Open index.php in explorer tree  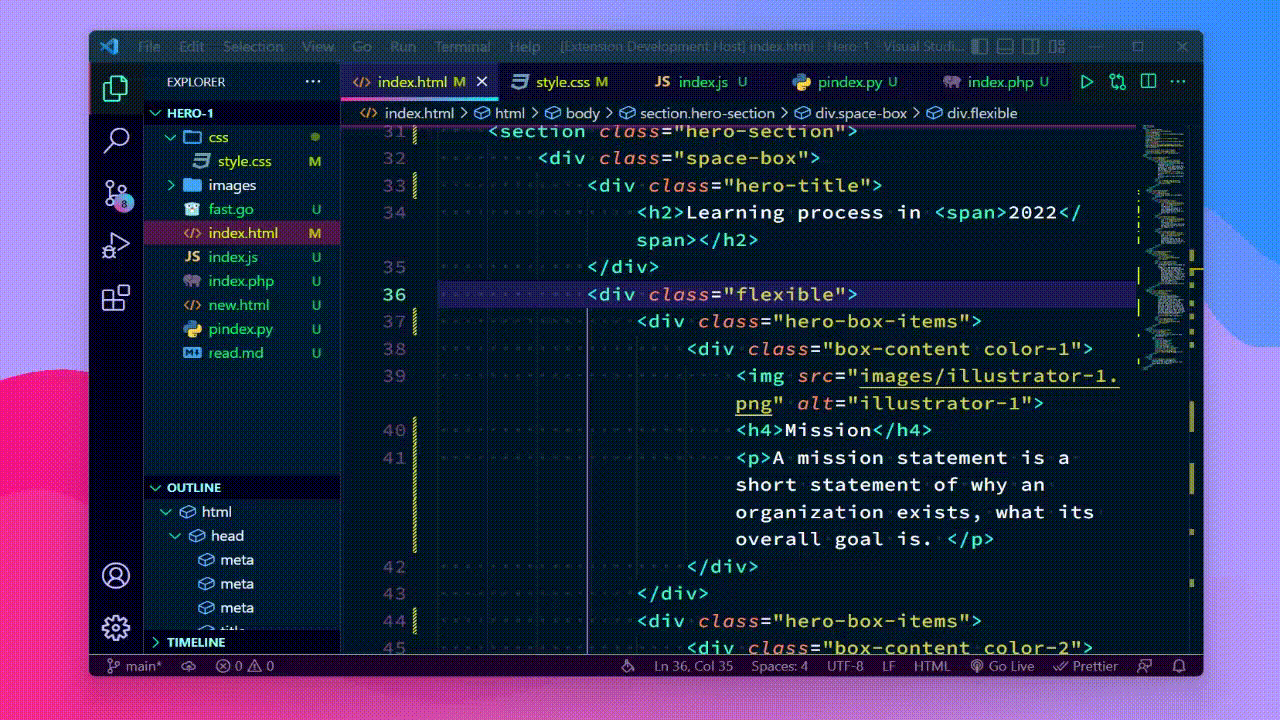coord(242,281)
